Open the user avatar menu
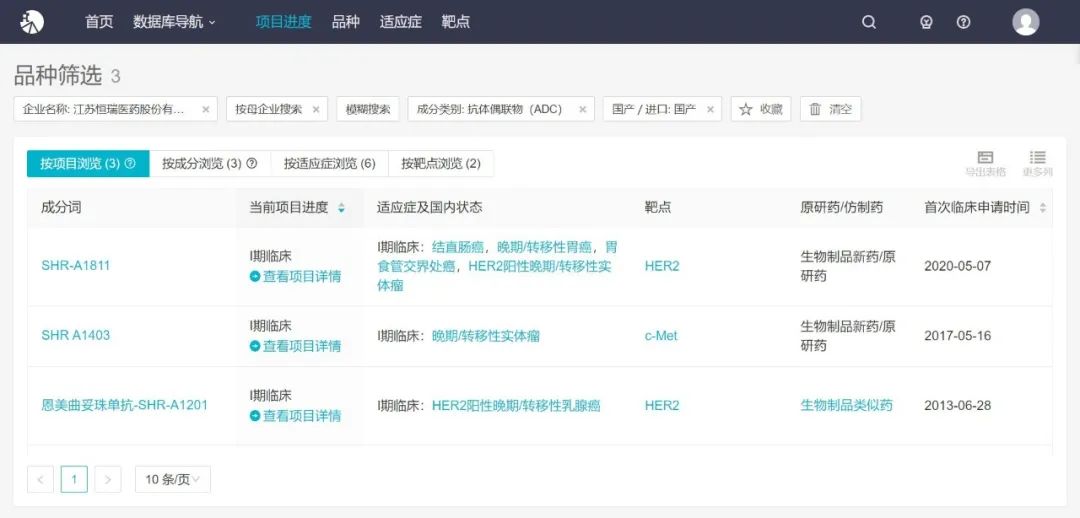Viewport: 1080px width, 518px height. tap(1026, 22)
